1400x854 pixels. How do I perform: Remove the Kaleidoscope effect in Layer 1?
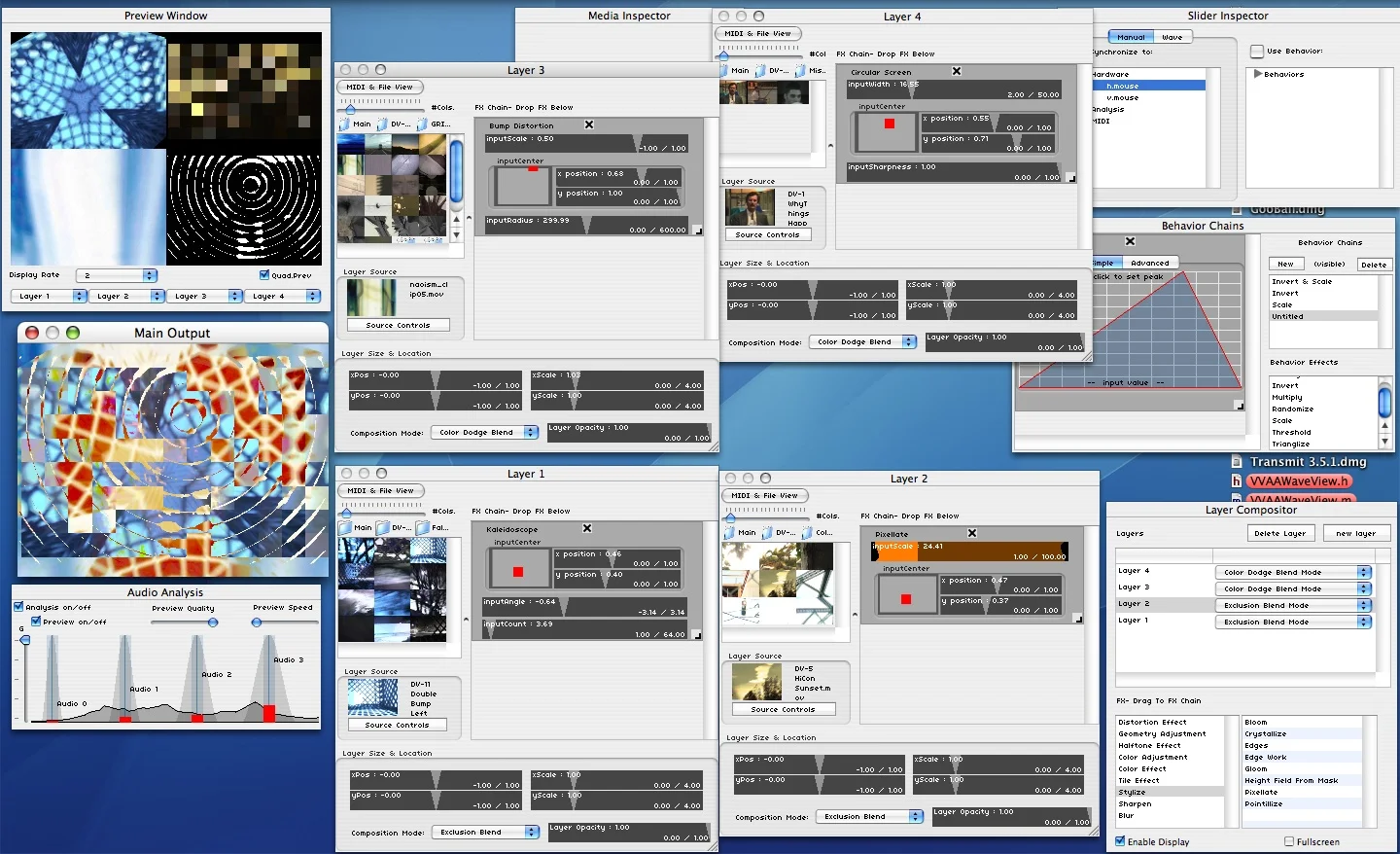point(586,528)
